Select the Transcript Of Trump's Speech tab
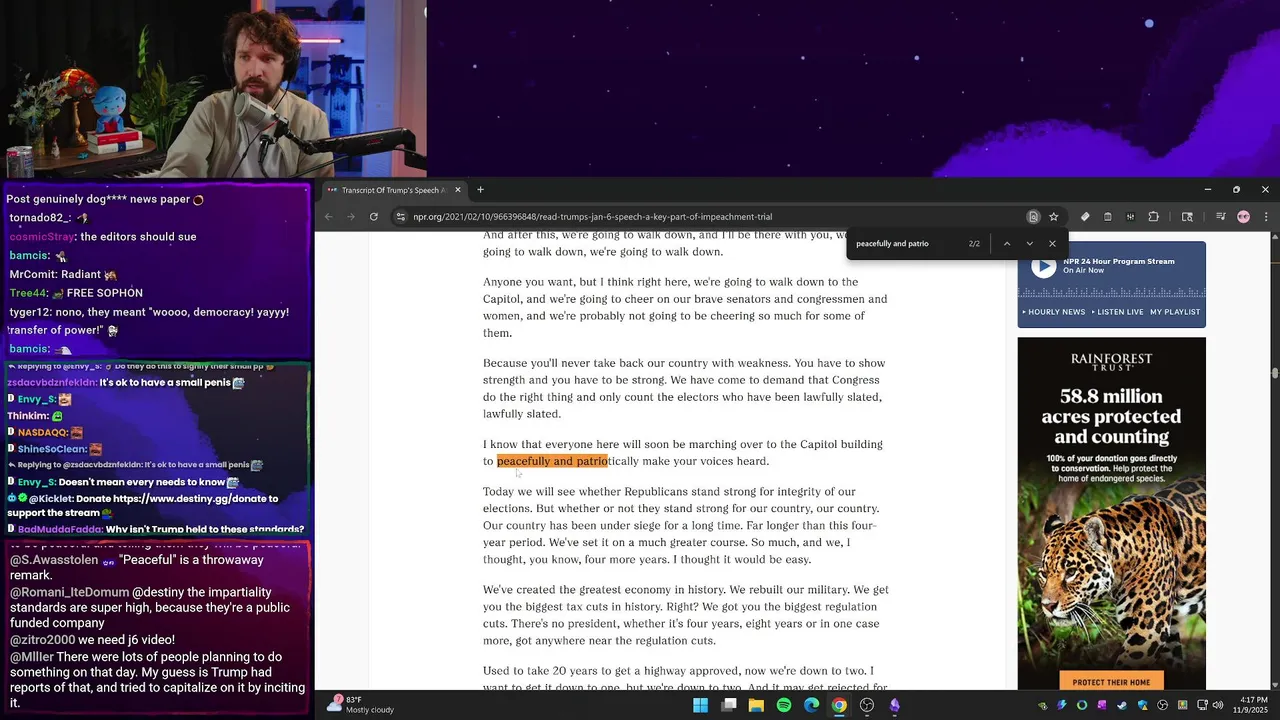 [x=394, y=190]
